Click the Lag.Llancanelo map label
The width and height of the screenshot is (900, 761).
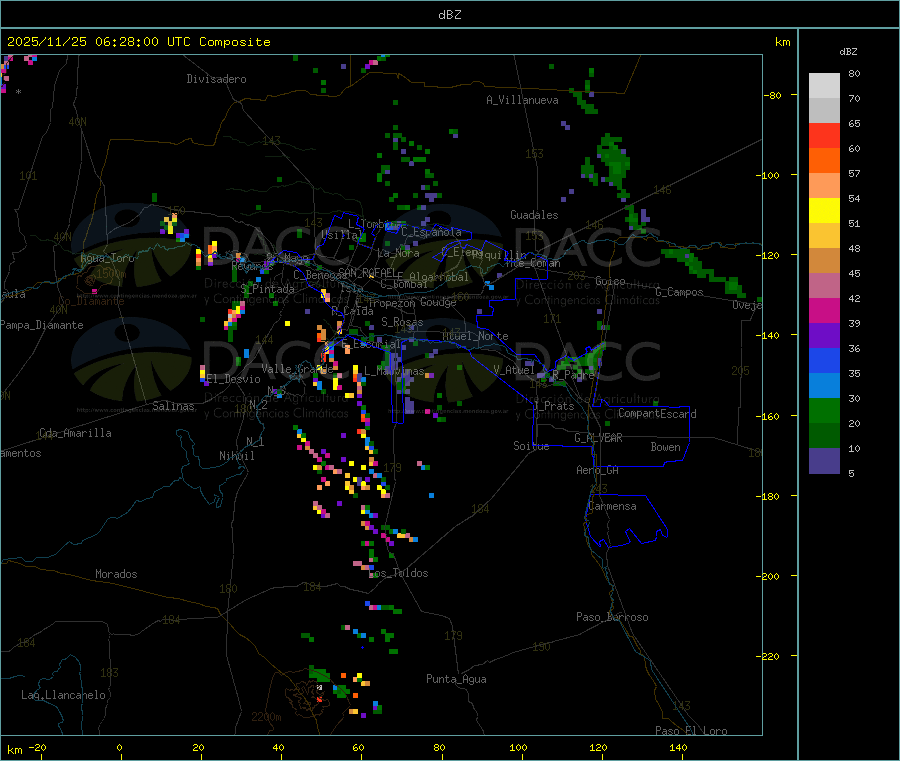coord(64,695)
